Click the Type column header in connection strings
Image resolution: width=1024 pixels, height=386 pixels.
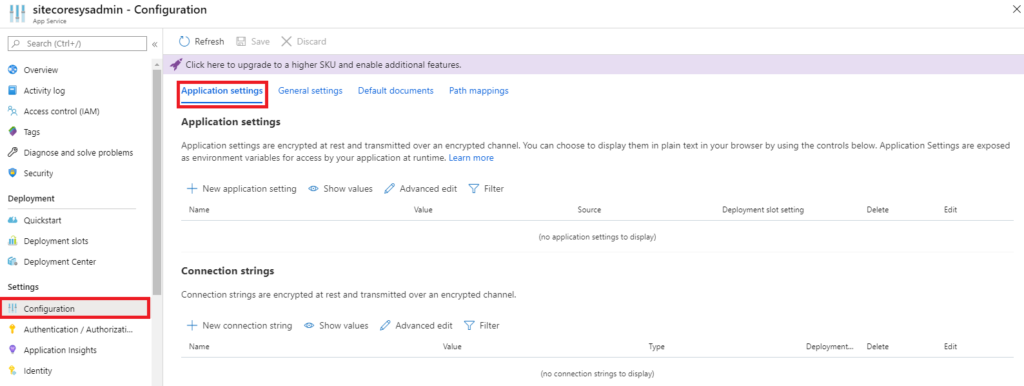pyautogui.click(x=656, y=347)
